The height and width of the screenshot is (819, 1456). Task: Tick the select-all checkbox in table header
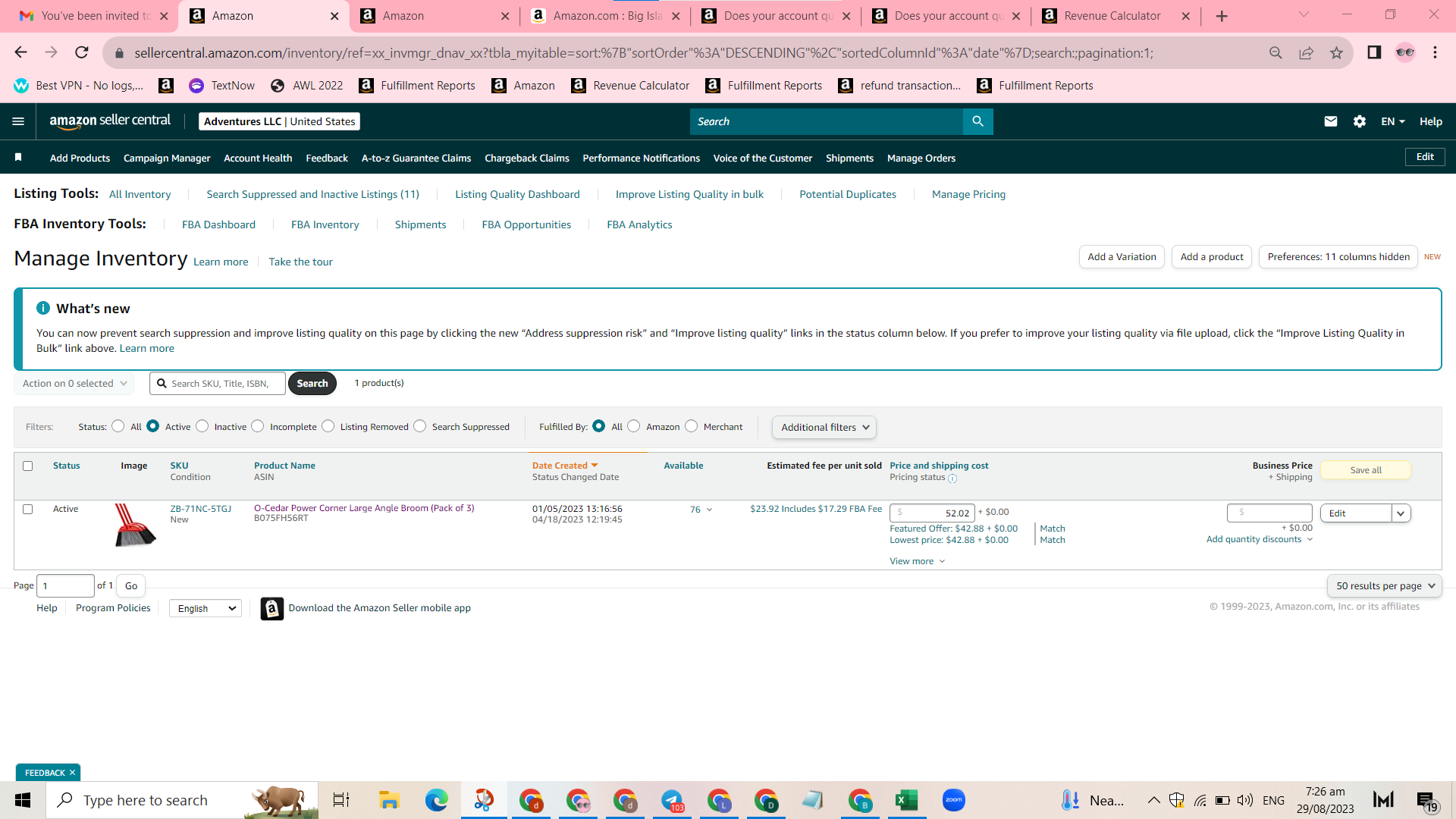point(28,466)
